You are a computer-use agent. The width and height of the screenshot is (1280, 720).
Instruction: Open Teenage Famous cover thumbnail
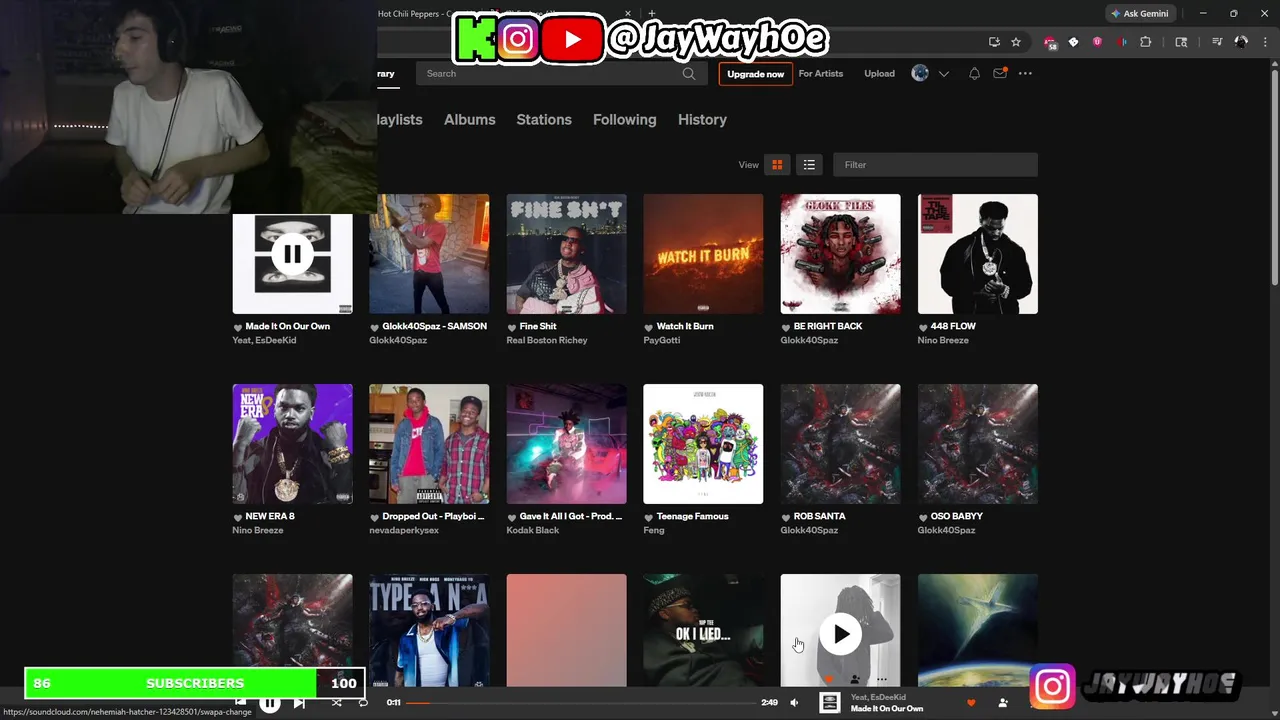[x=703, y=444]
